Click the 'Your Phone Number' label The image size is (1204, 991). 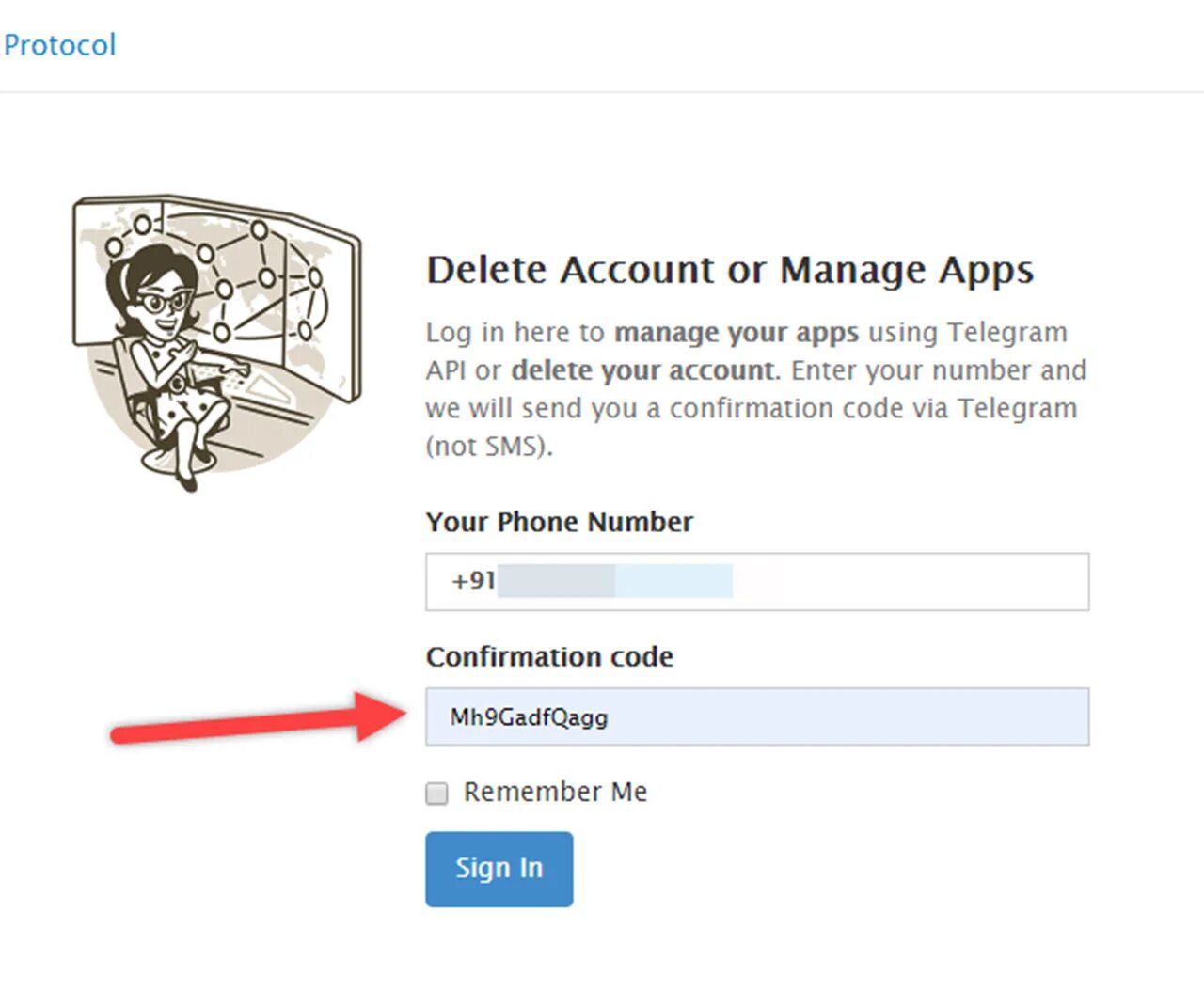point(560,522)
